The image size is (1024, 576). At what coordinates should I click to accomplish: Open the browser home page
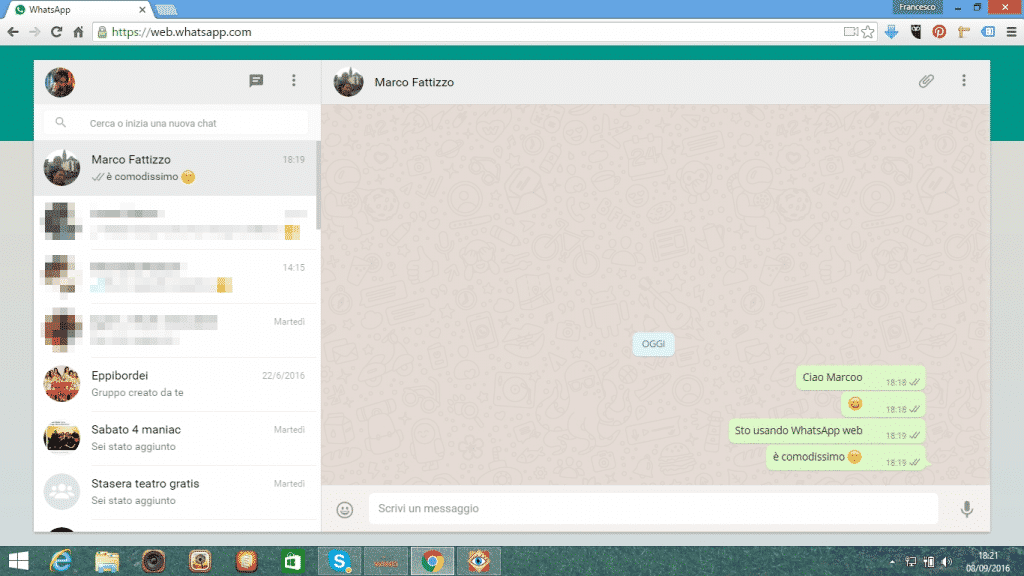coord(79,31)
